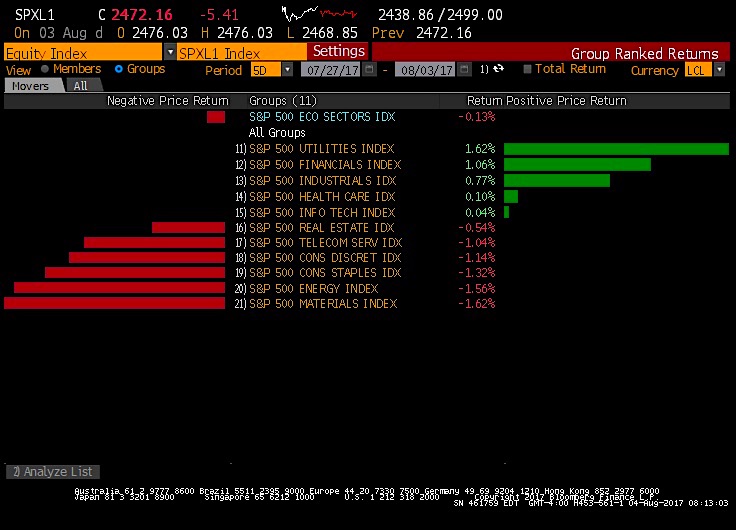Viewport: 736px width, 530px height.
Task: Click the Group Ranked Returns title
Action: (x=644, y=53)
